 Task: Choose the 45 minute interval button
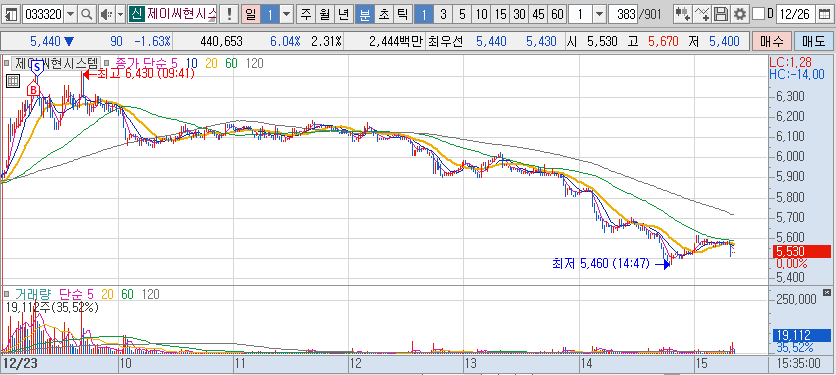click(538, 14)
